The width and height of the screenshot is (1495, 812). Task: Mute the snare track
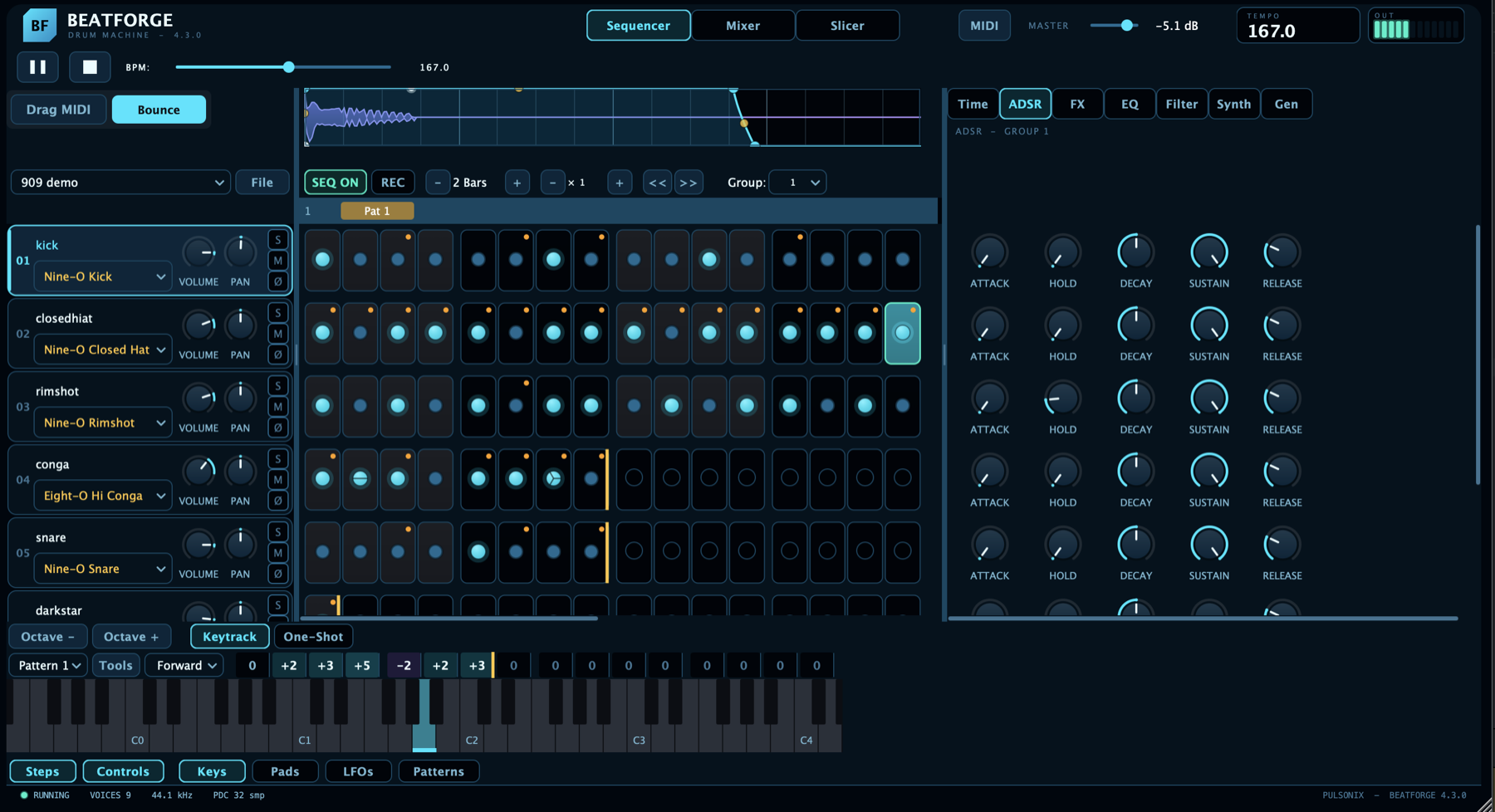click(278, 553)
